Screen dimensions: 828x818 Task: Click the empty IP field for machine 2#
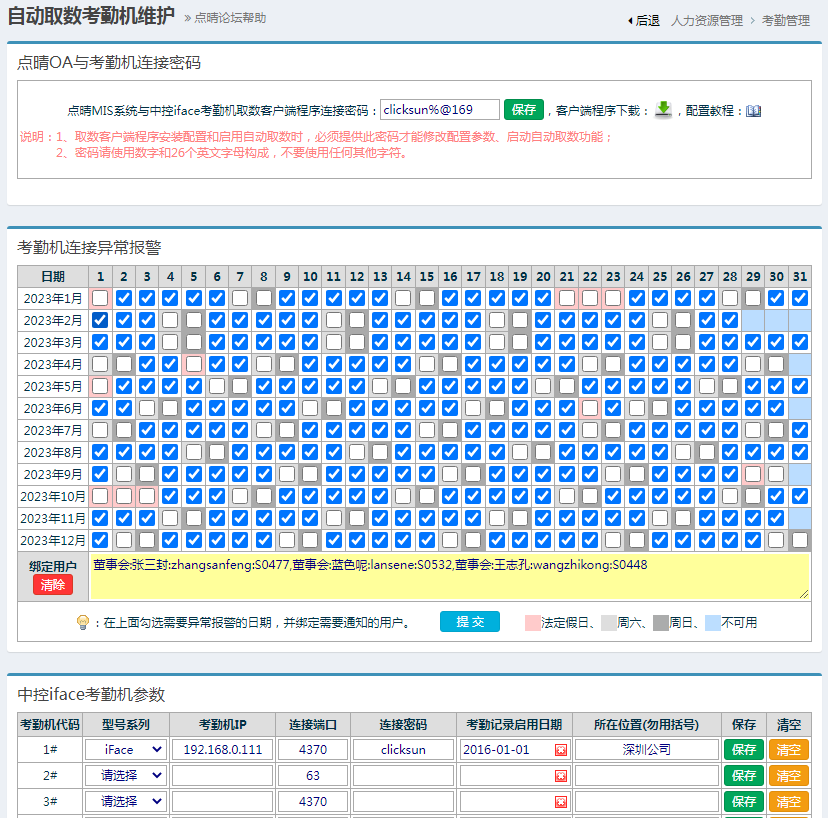click(222, 776)
